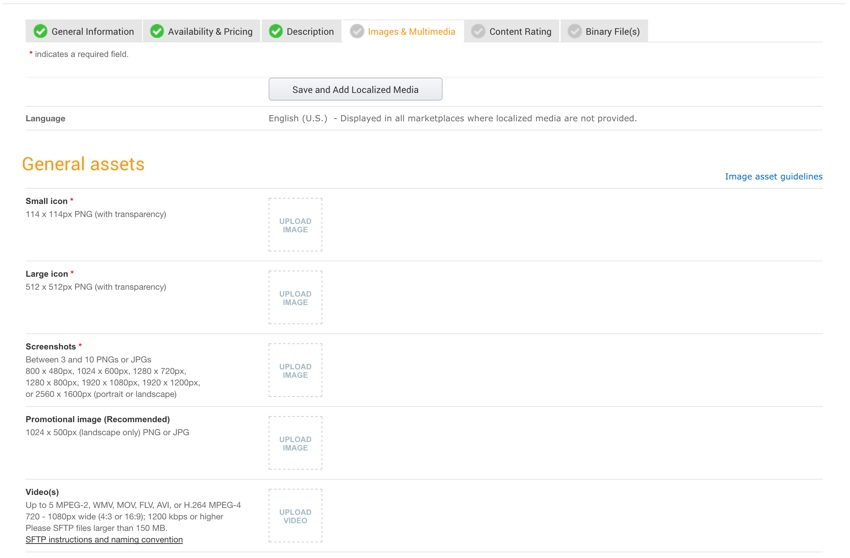Click 'Please SFTP files larger than 150 MB' text
This screenshot has height=558, width=850.
(x=96, y=528)
